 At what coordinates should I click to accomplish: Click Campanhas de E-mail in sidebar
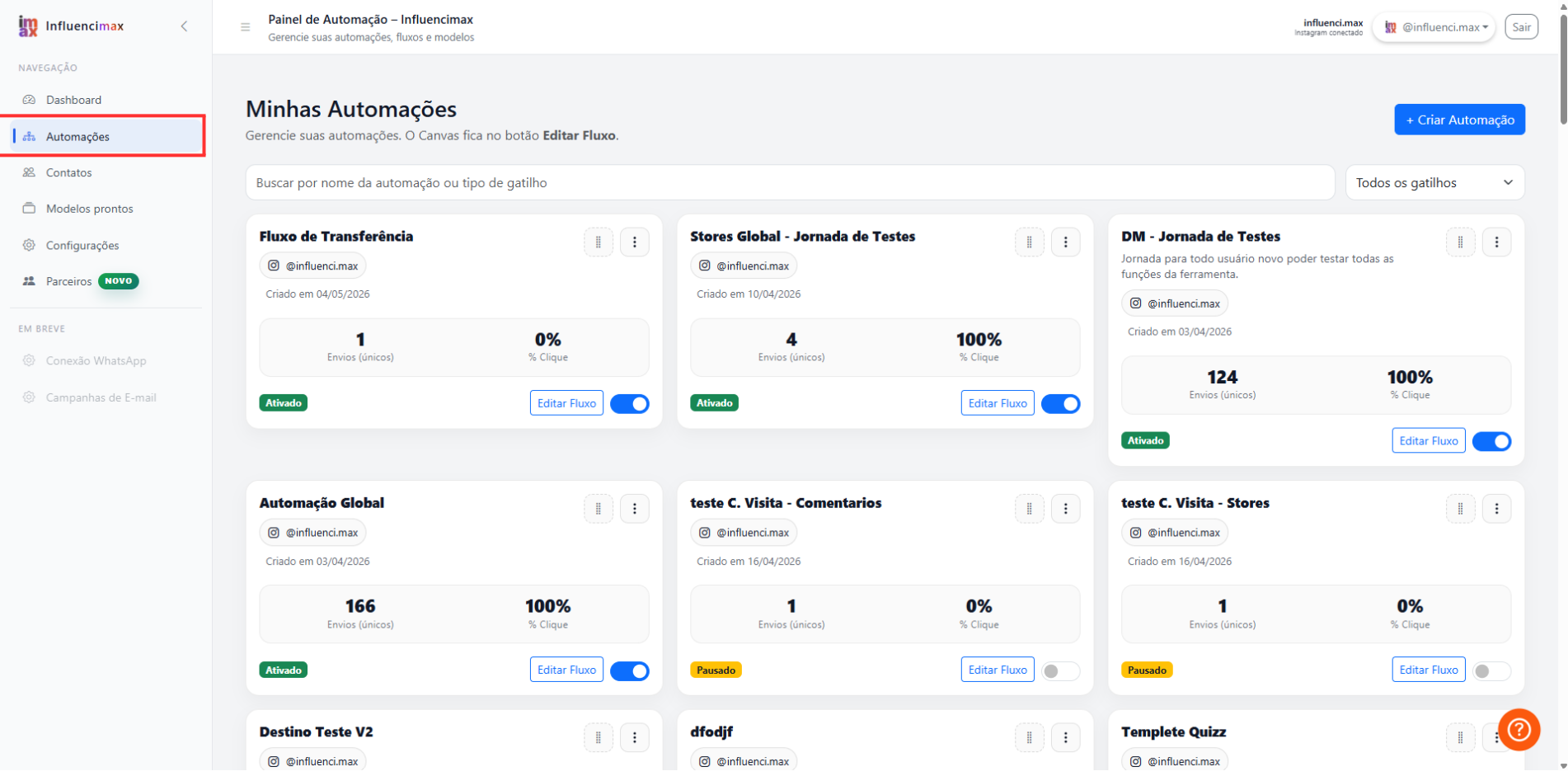coord(101,397)
